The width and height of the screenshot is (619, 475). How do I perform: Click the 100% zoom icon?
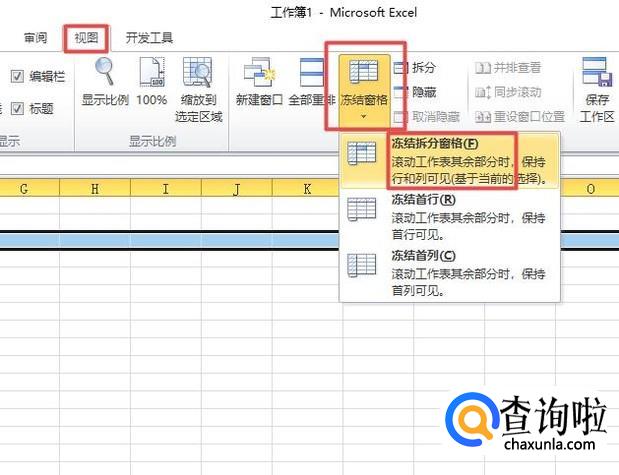click(152, 72)
